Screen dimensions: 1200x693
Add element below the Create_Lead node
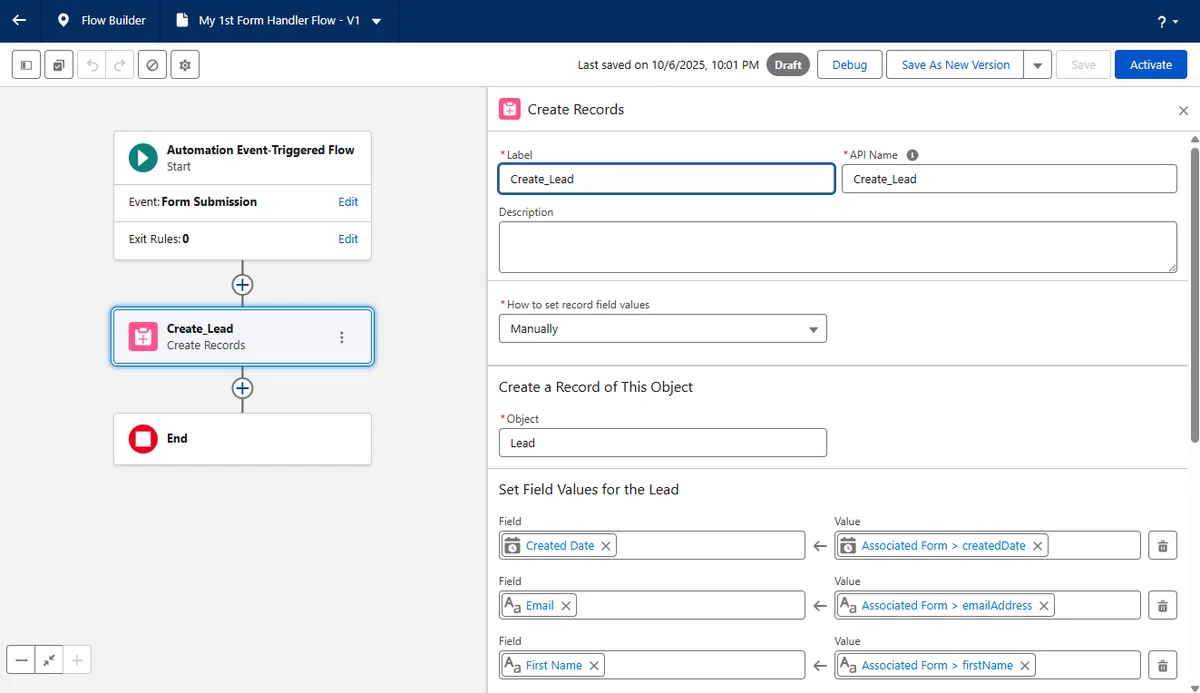tap(242, 388)
